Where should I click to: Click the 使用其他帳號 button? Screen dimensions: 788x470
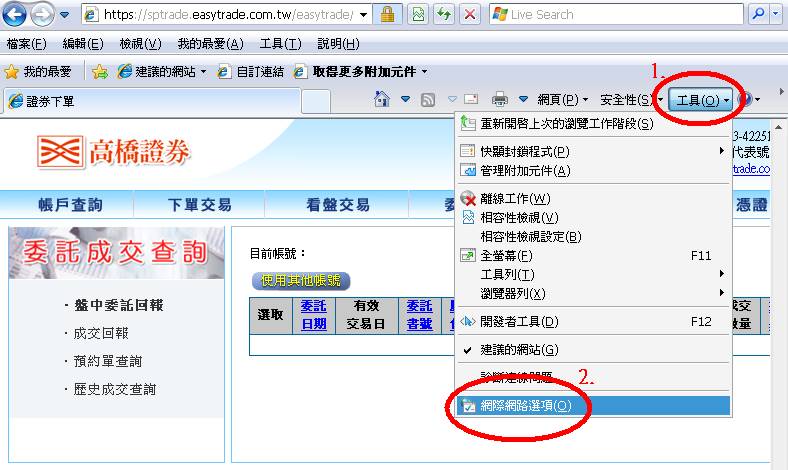tap(300, 281)
